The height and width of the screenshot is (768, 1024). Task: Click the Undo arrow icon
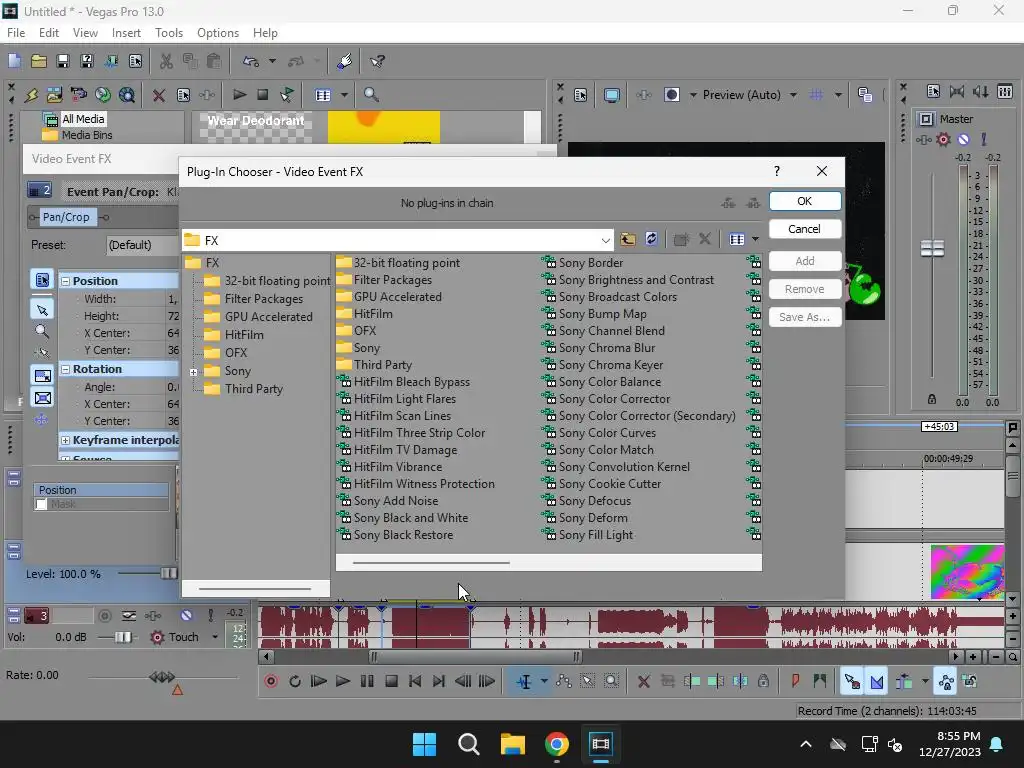pyautogui.click(x=251, y=61)
